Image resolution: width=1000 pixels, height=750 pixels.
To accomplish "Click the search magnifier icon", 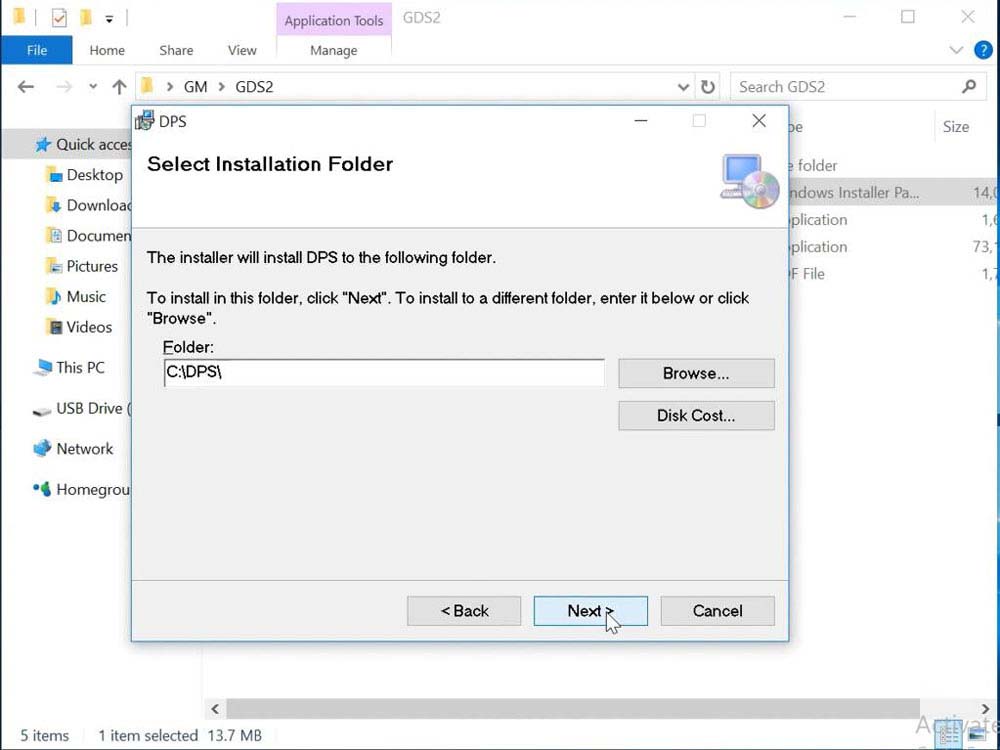I will [968, 87].
